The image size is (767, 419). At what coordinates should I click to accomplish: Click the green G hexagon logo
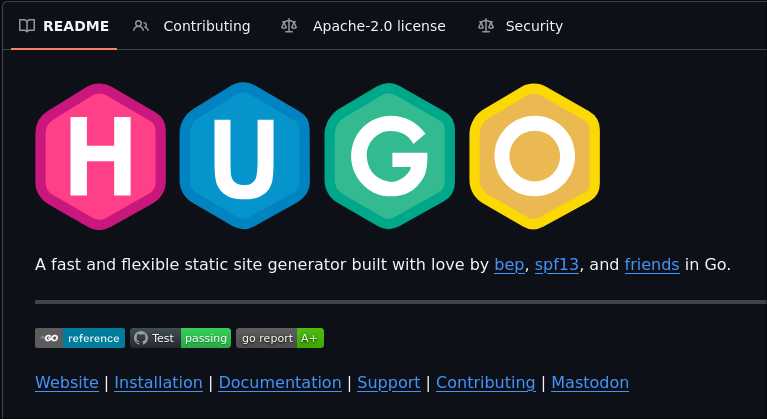click(389, 156)
